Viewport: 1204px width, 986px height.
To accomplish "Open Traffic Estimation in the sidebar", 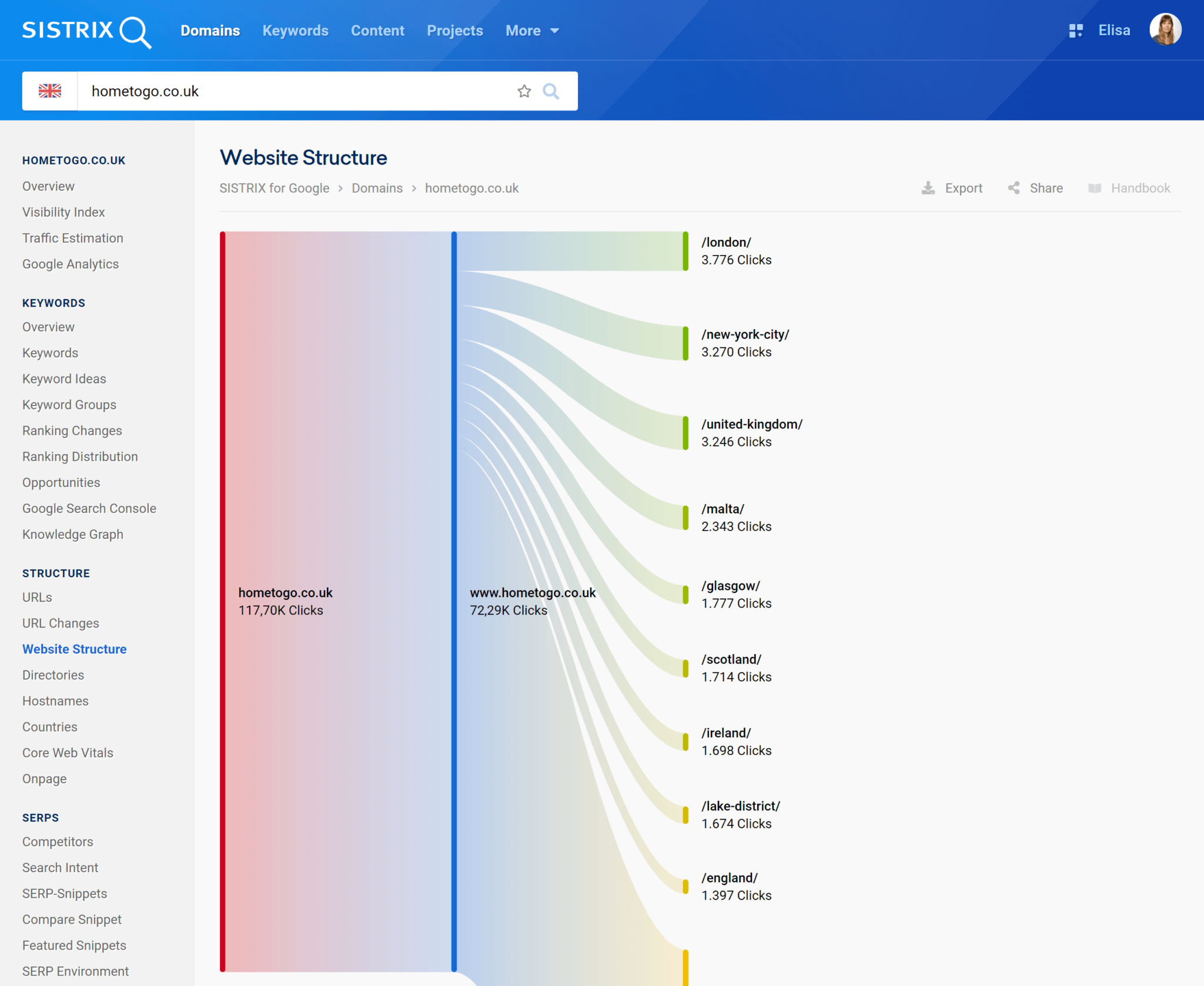I will [x=73, y=238].
